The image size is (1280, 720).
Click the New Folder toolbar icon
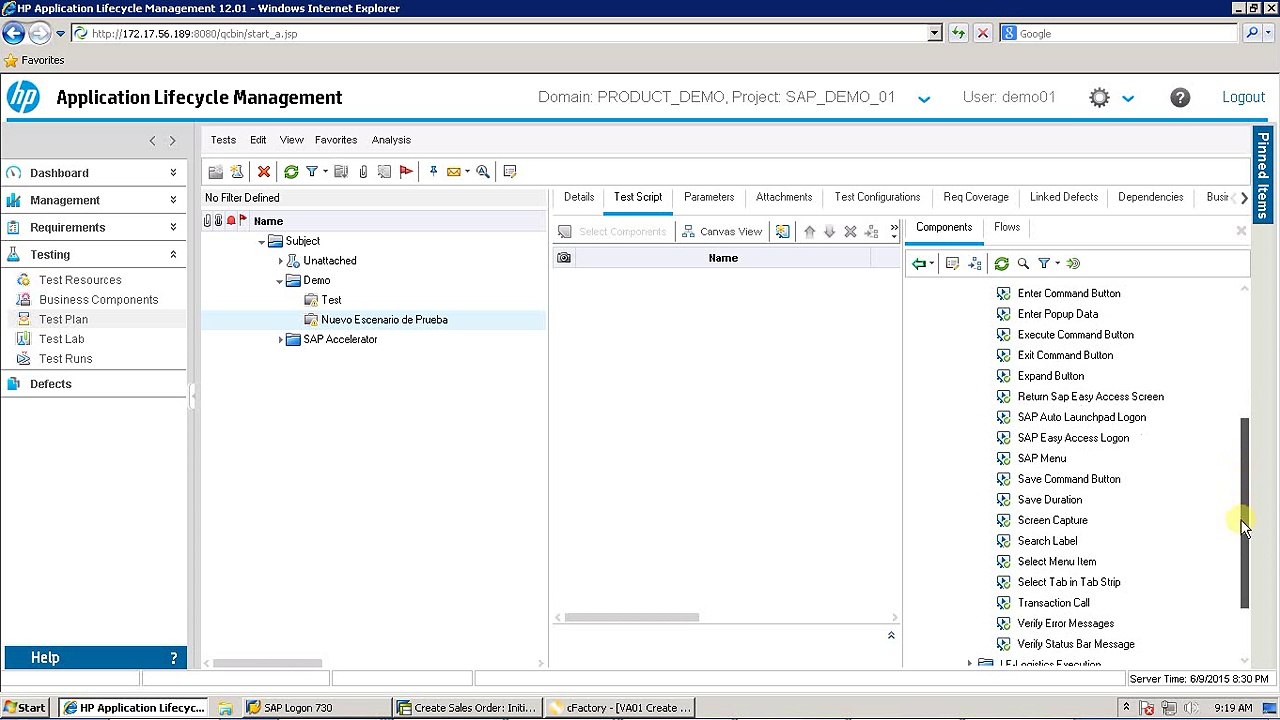tap(215, 172)
